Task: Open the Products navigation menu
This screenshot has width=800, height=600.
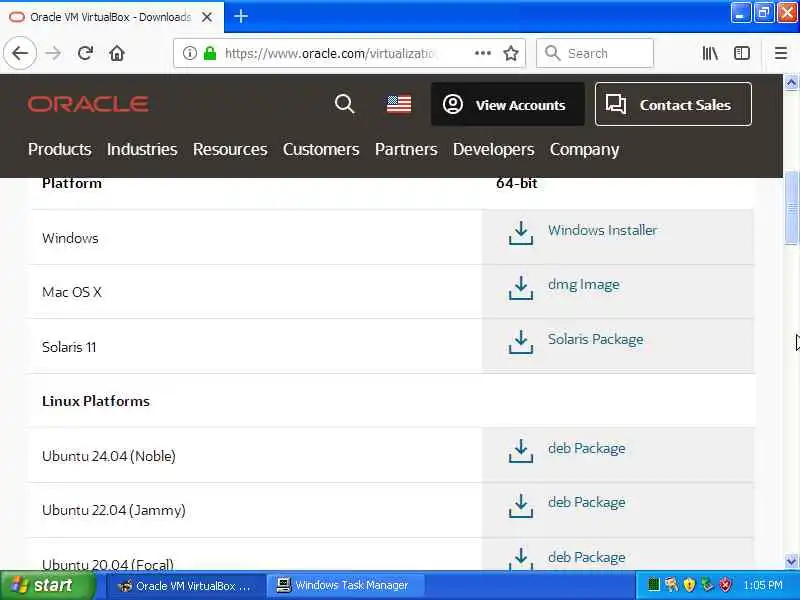Action: click(60, 149)
